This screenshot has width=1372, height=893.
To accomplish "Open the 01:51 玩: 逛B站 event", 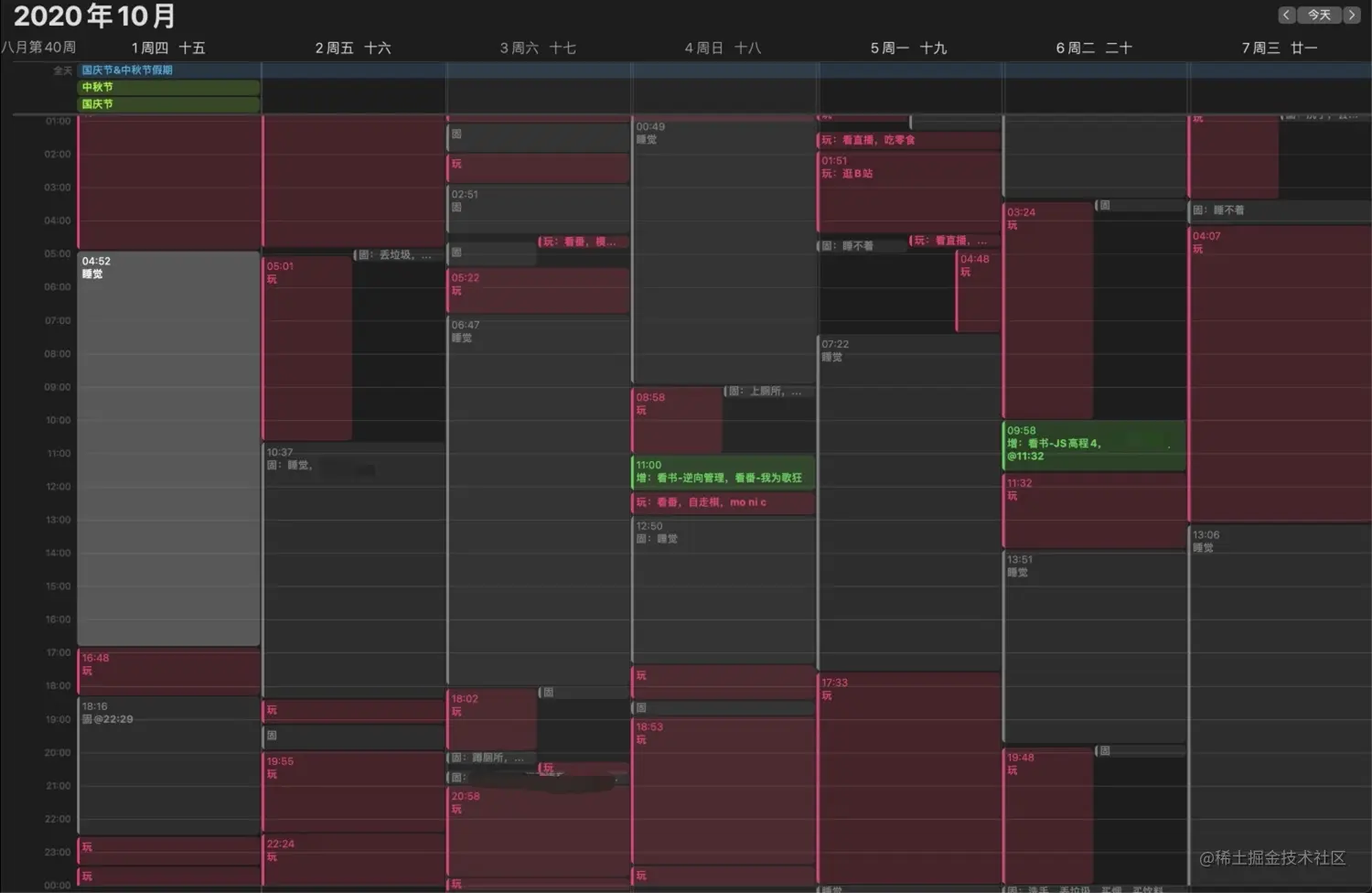I will (x=908, y=192).
